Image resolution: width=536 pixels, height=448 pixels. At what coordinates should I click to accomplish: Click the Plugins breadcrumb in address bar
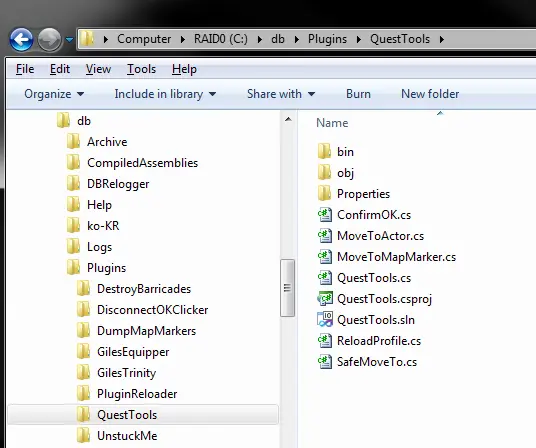pos(327,39)
